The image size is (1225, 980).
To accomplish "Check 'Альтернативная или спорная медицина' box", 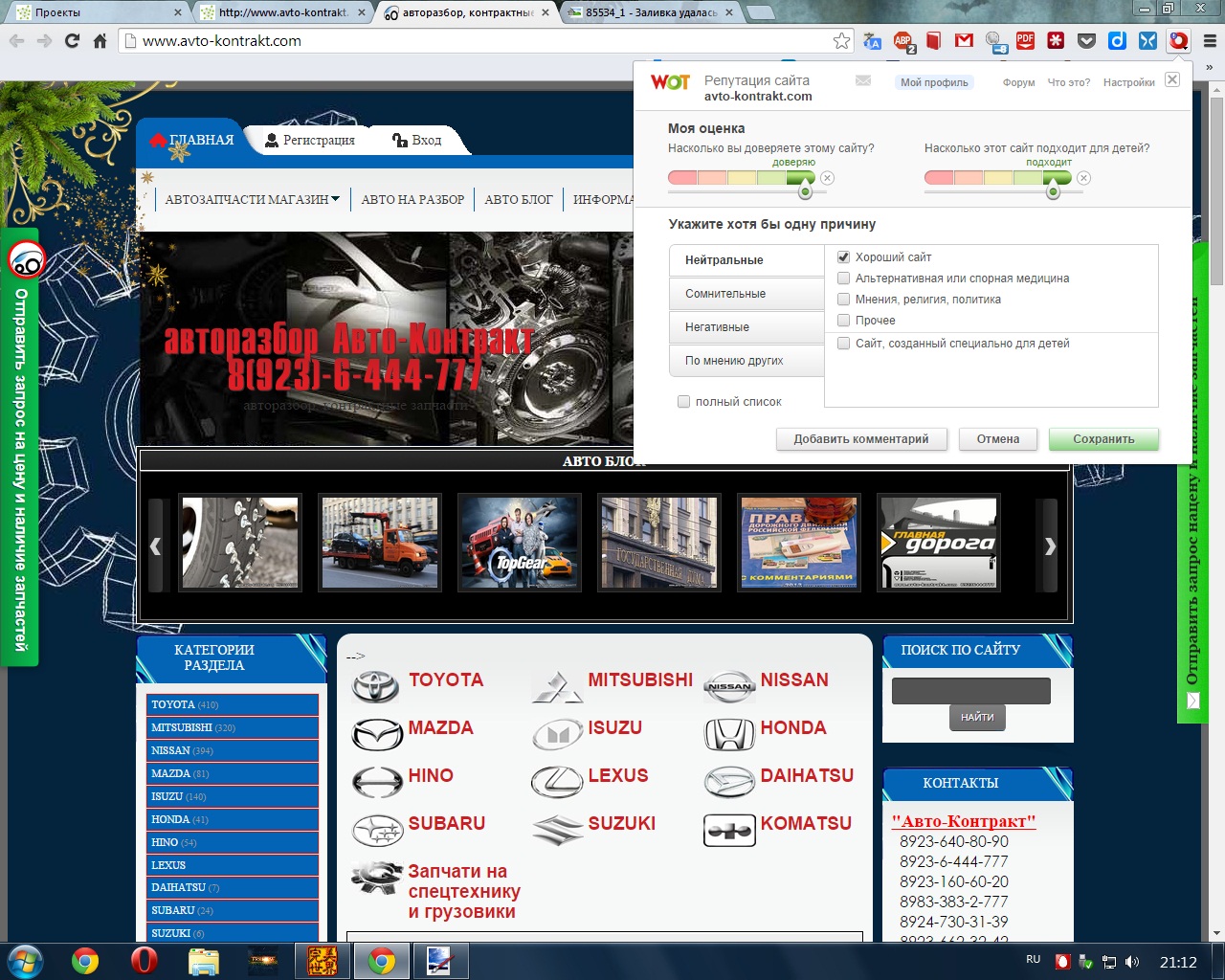I will 843,278.
